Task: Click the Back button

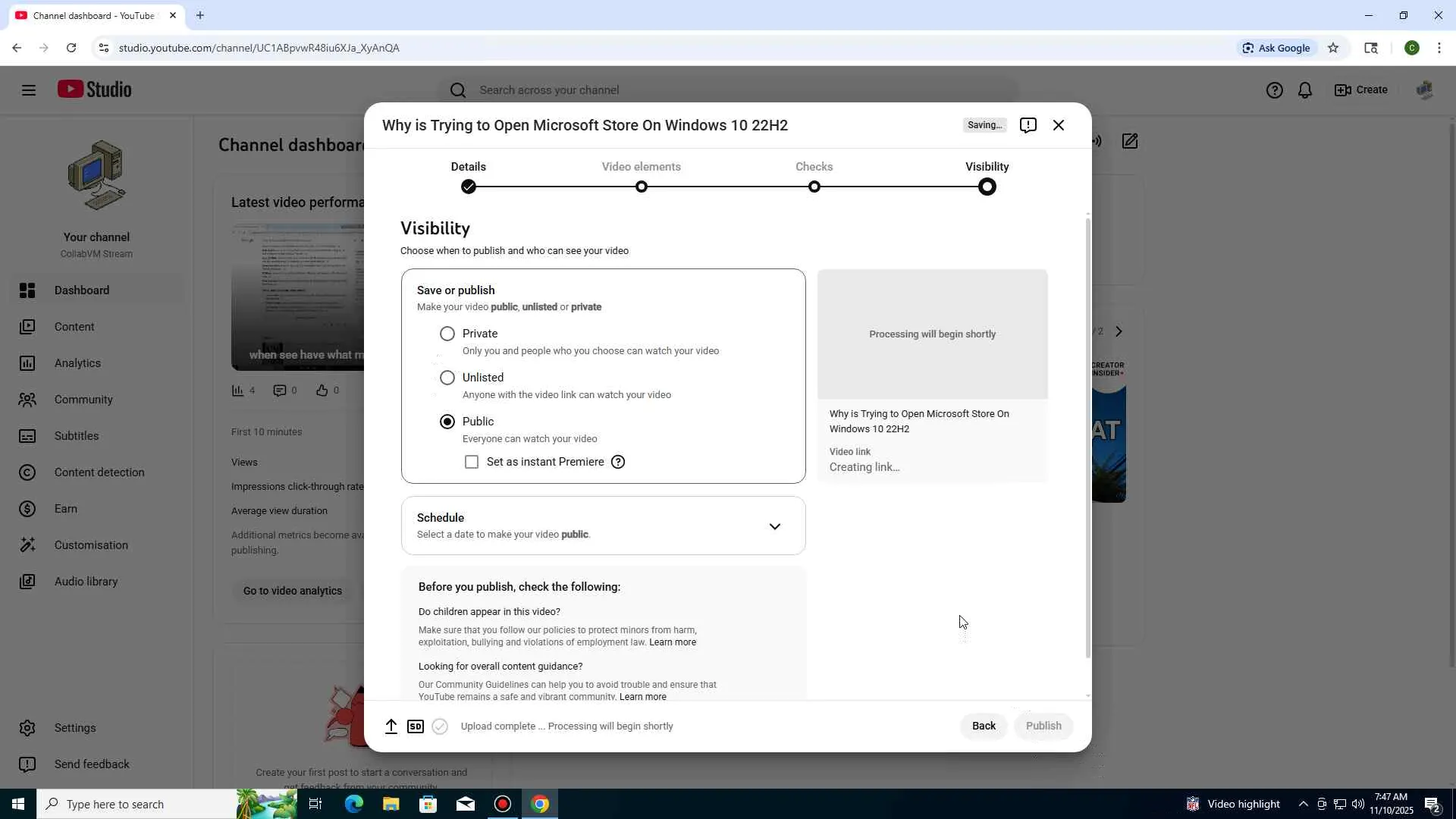Action: click(984, 726)
